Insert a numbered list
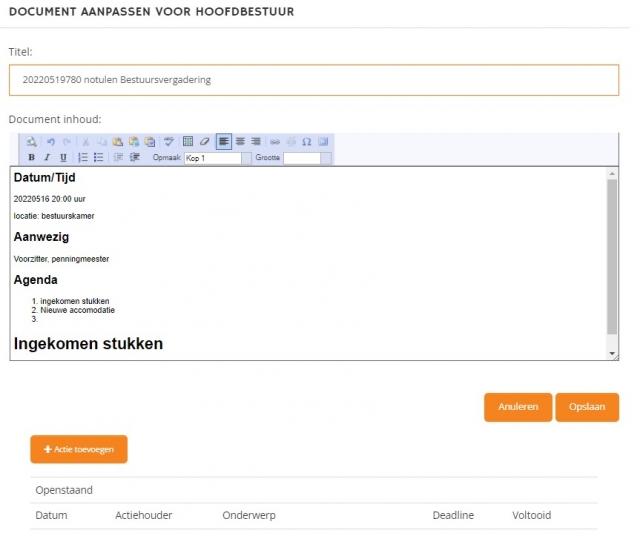Viewport: 640px width, 536px height. tap(83, 158)
